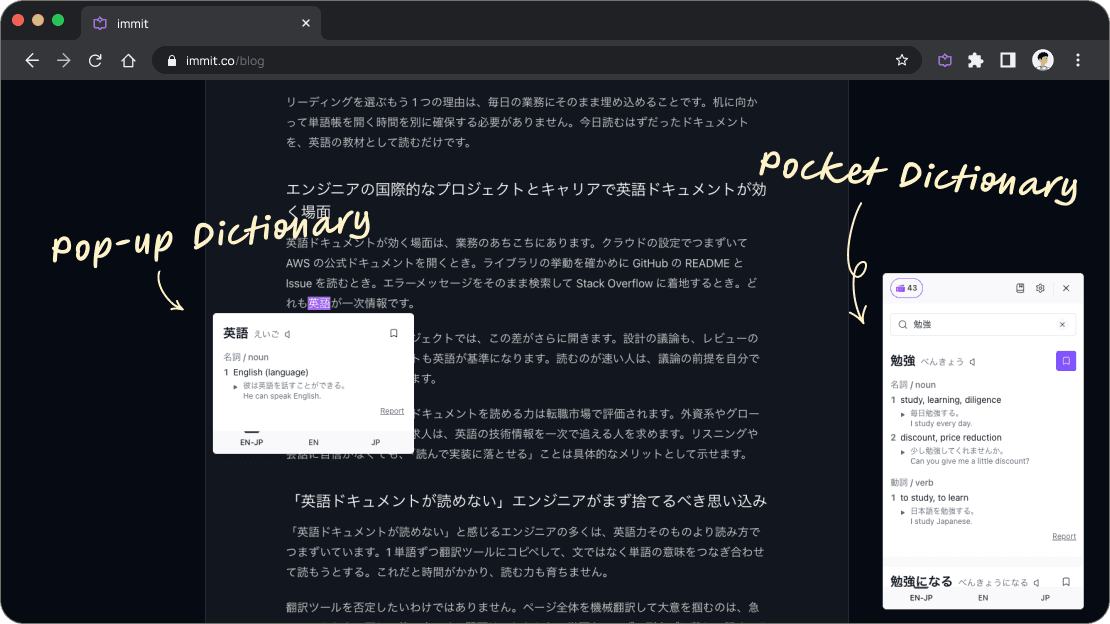Clear the 勉強 search query

(x=1062, y=324)
